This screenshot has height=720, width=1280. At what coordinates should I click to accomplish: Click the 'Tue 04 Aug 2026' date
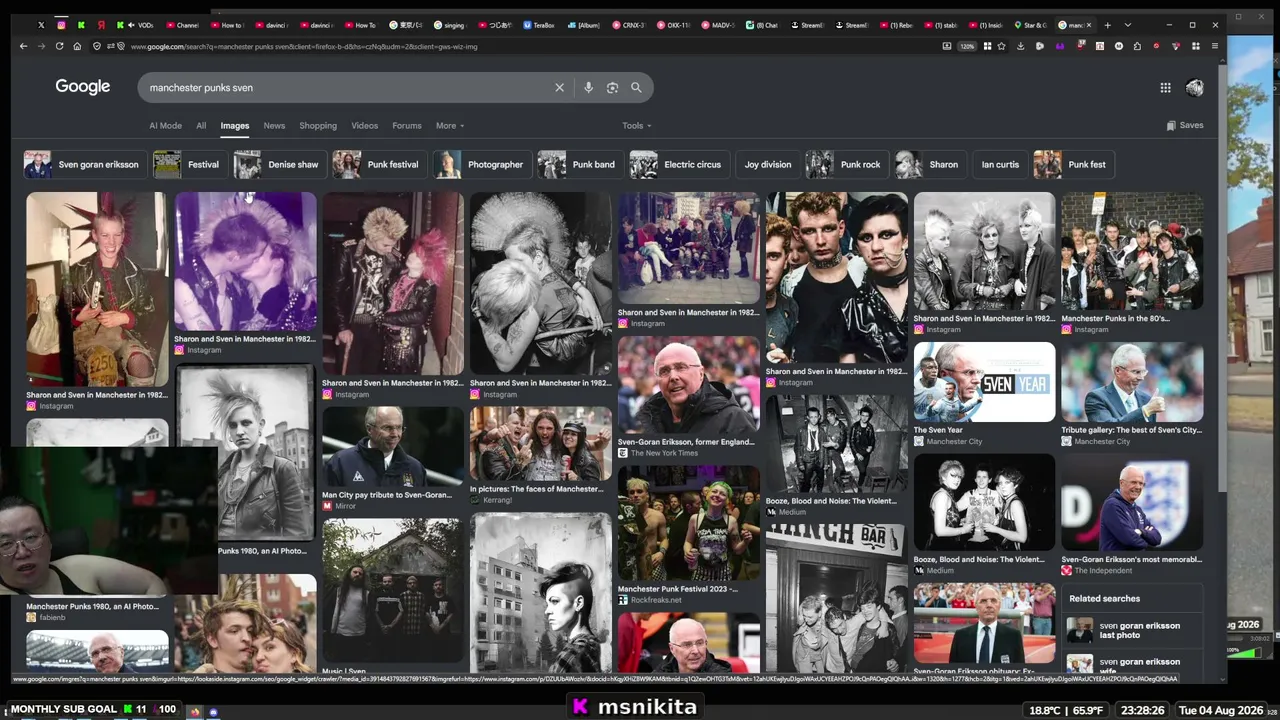[x=1221, y=710]
